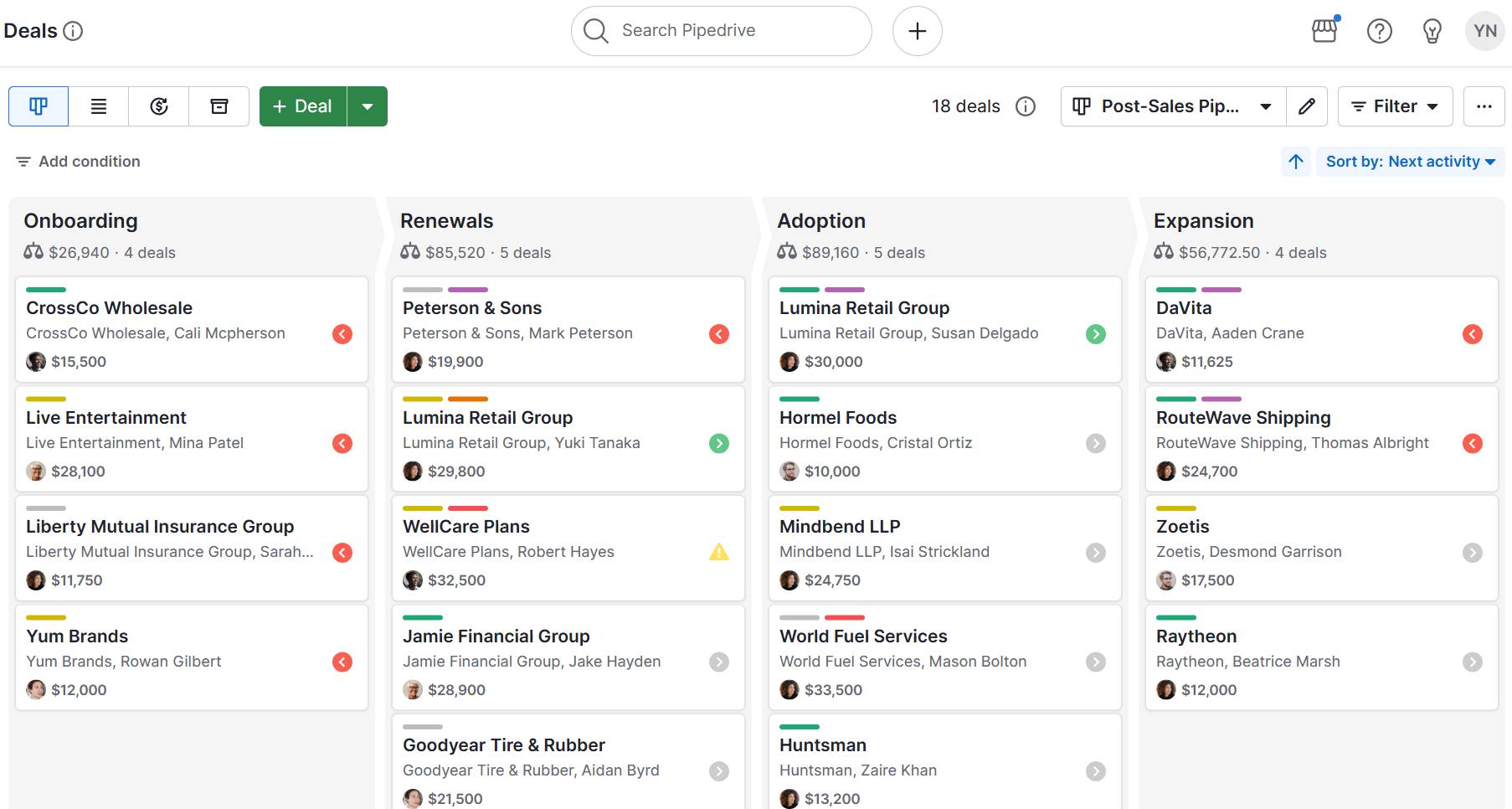Click "Raytheon, Beatrice Marsh" text
1512x809 pixels.
pos(1248,662)
